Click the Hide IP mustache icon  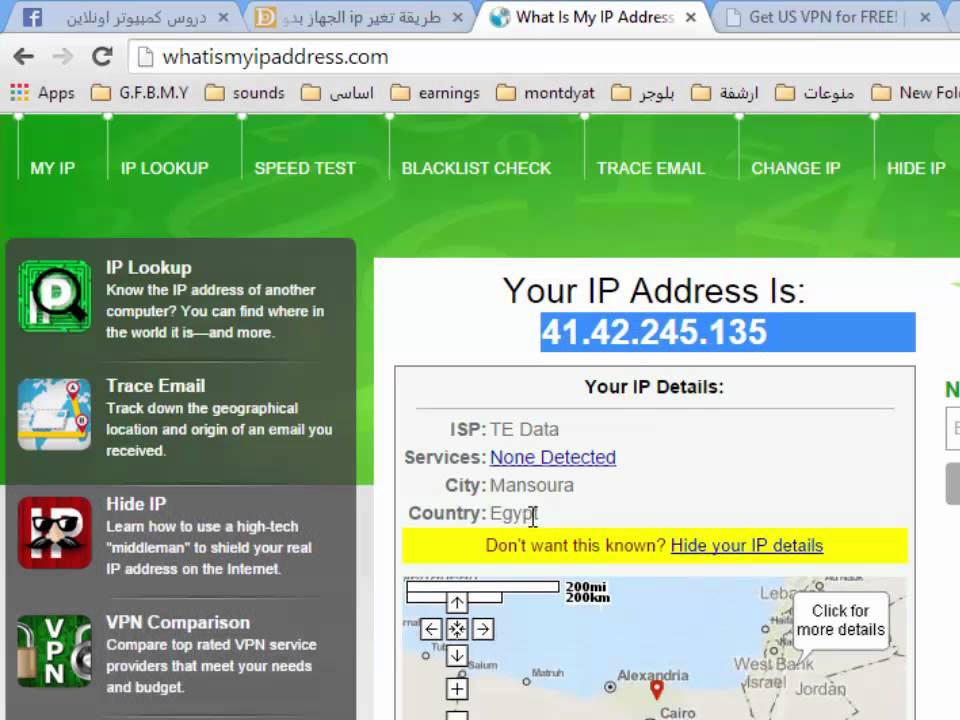pyautogui.click(x=54, y=533)
